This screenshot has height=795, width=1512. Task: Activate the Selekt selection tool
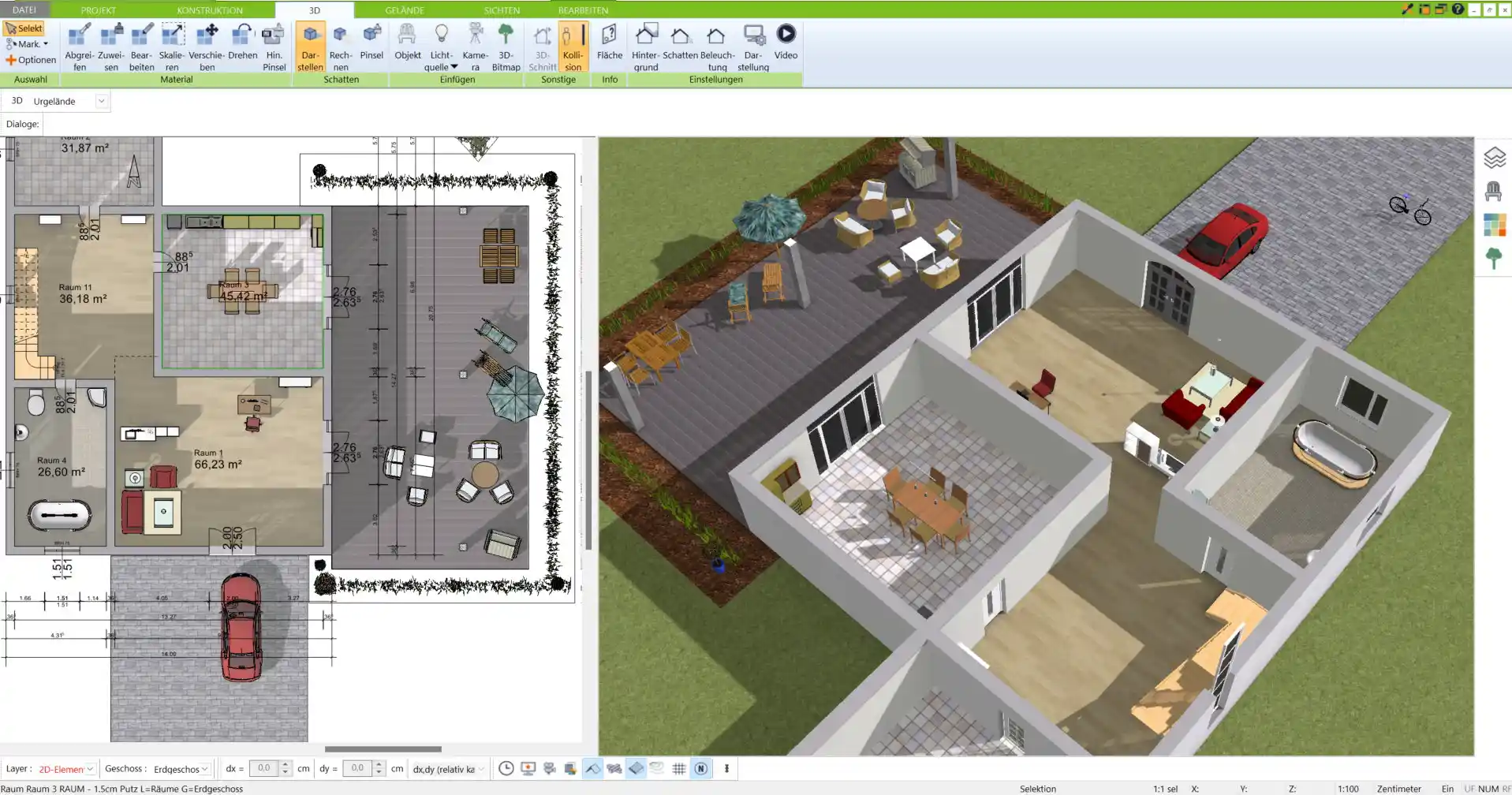tap(24, 28)
